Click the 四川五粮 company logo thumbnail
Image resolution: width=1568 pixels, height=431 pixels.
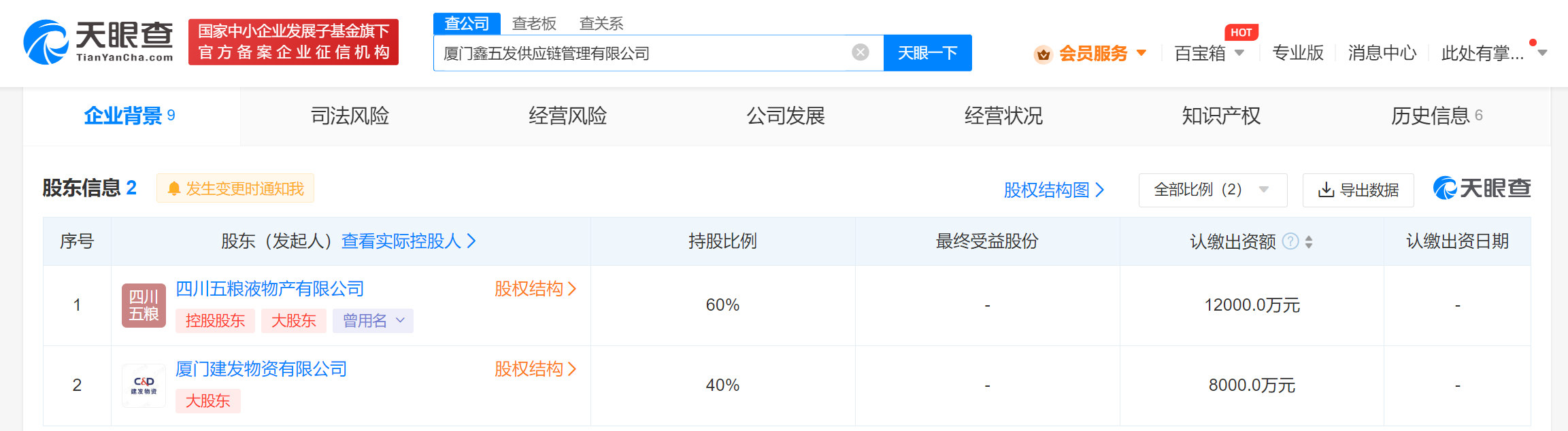(144, 305)
